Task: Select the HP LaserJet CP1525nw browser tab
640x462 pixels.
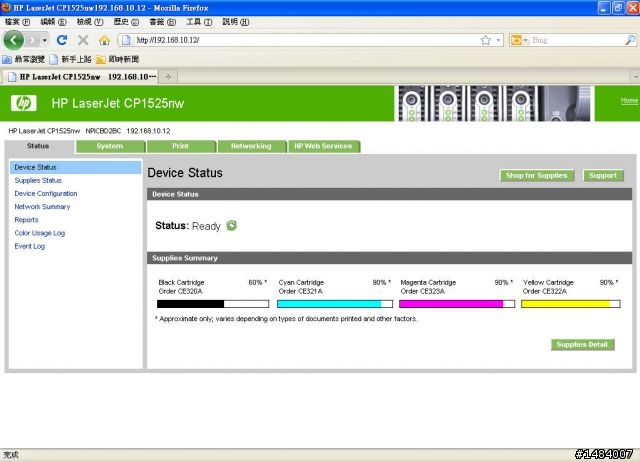Action: click(81, 77)
